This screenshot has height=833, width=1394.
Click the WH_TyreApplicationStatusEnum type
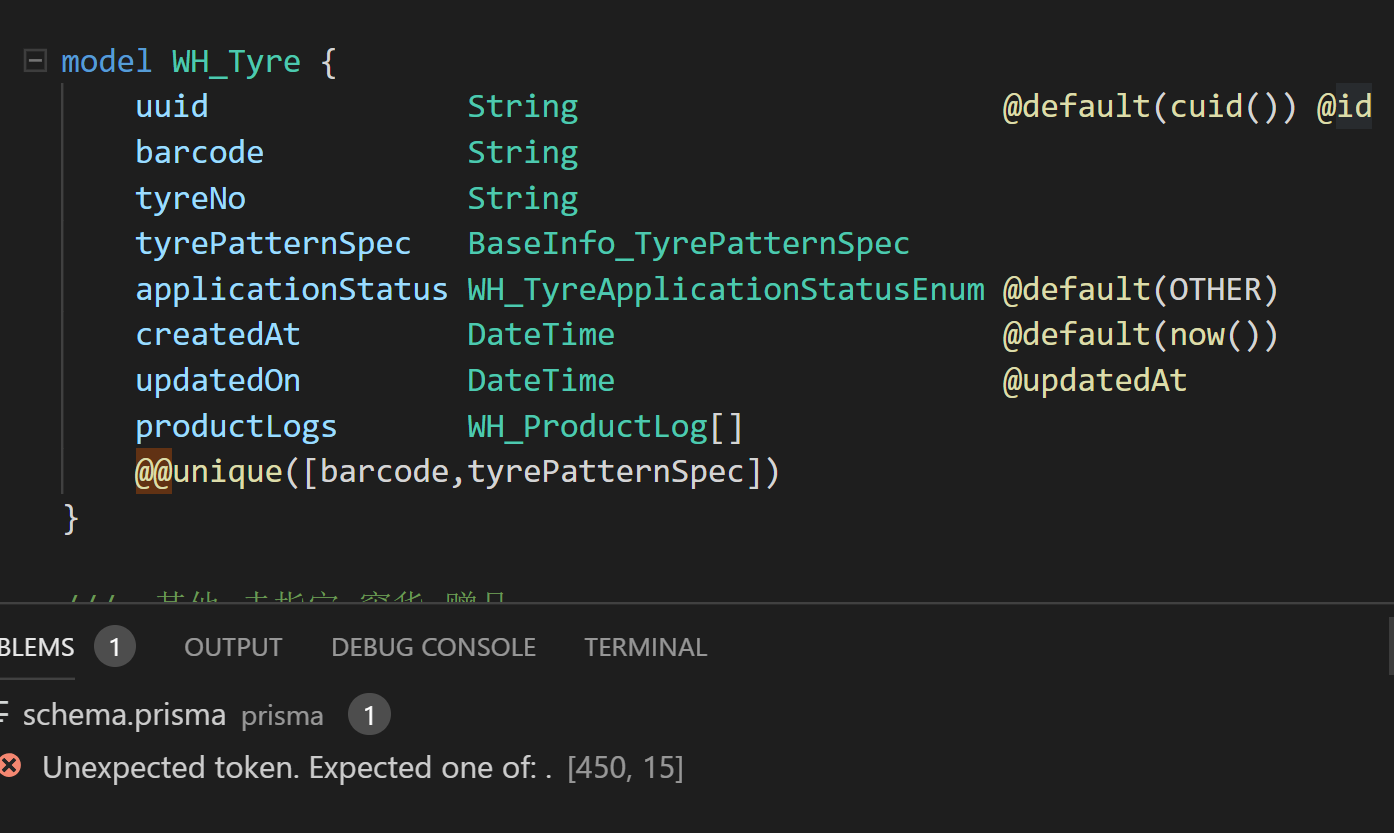pyautogui.click(x=726, y=289)
